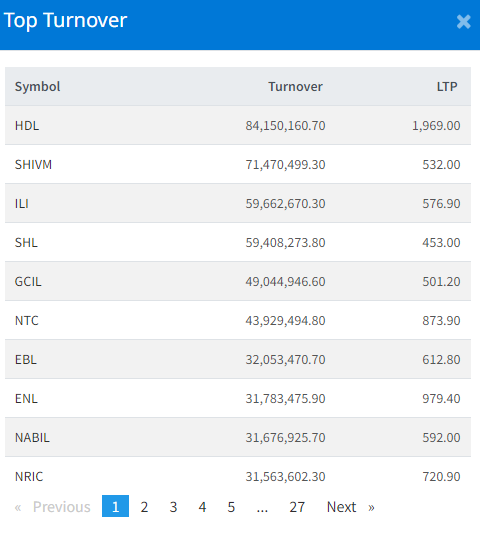This screenshot has height=537, width=480.
Task: Select the GCIL symbol
Action: tap(28, 282)
